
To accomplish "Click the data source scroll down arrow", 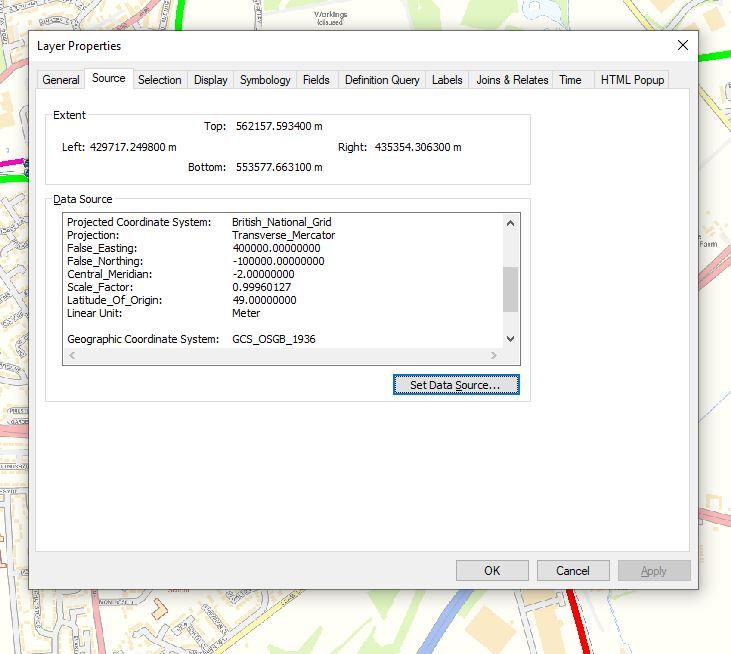I will tap(510, 339).
